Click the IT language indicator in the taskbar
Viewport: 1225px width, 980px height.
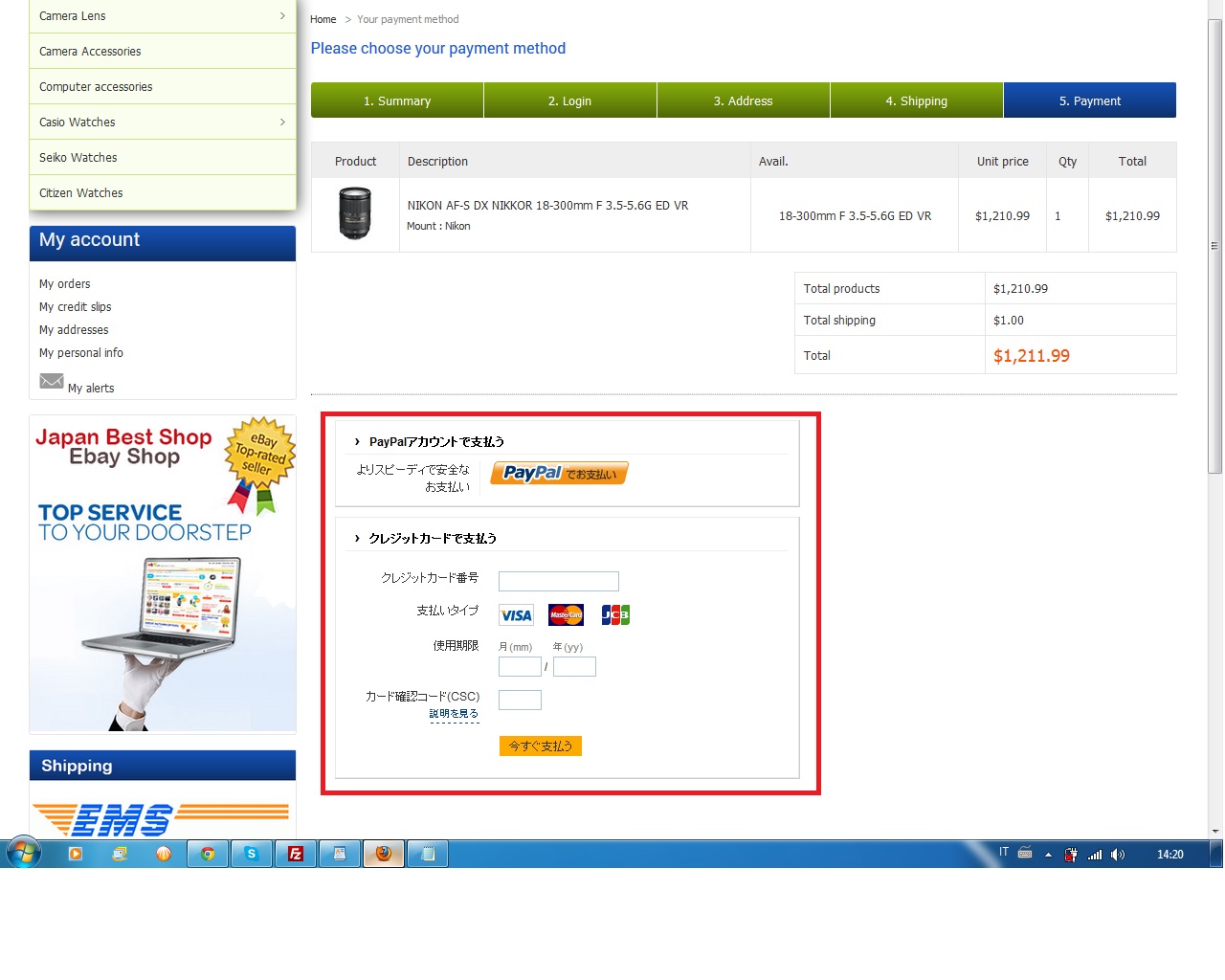(1004, 852)
